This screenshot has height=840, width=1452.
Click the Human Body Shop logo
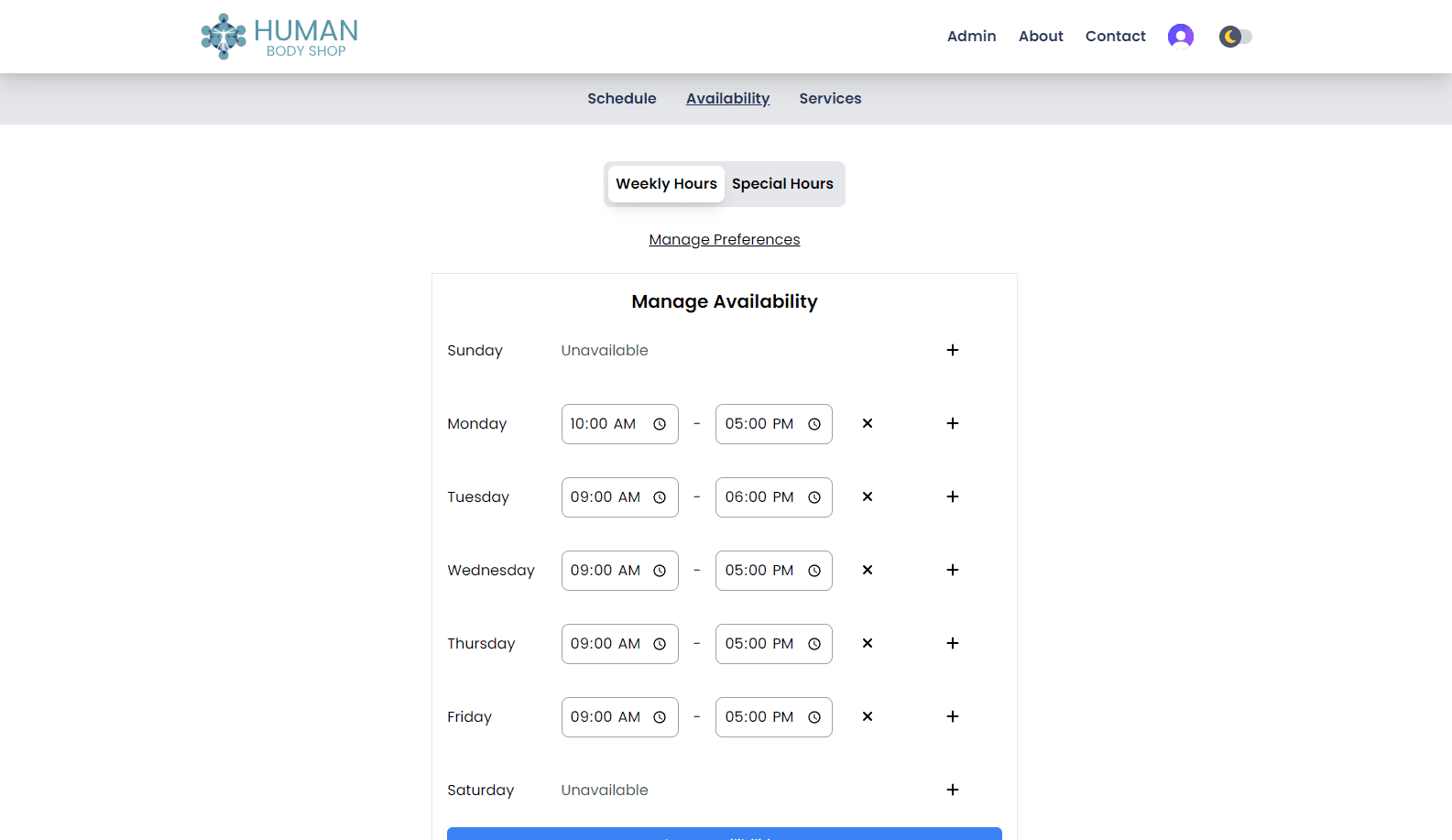[279, 37]
